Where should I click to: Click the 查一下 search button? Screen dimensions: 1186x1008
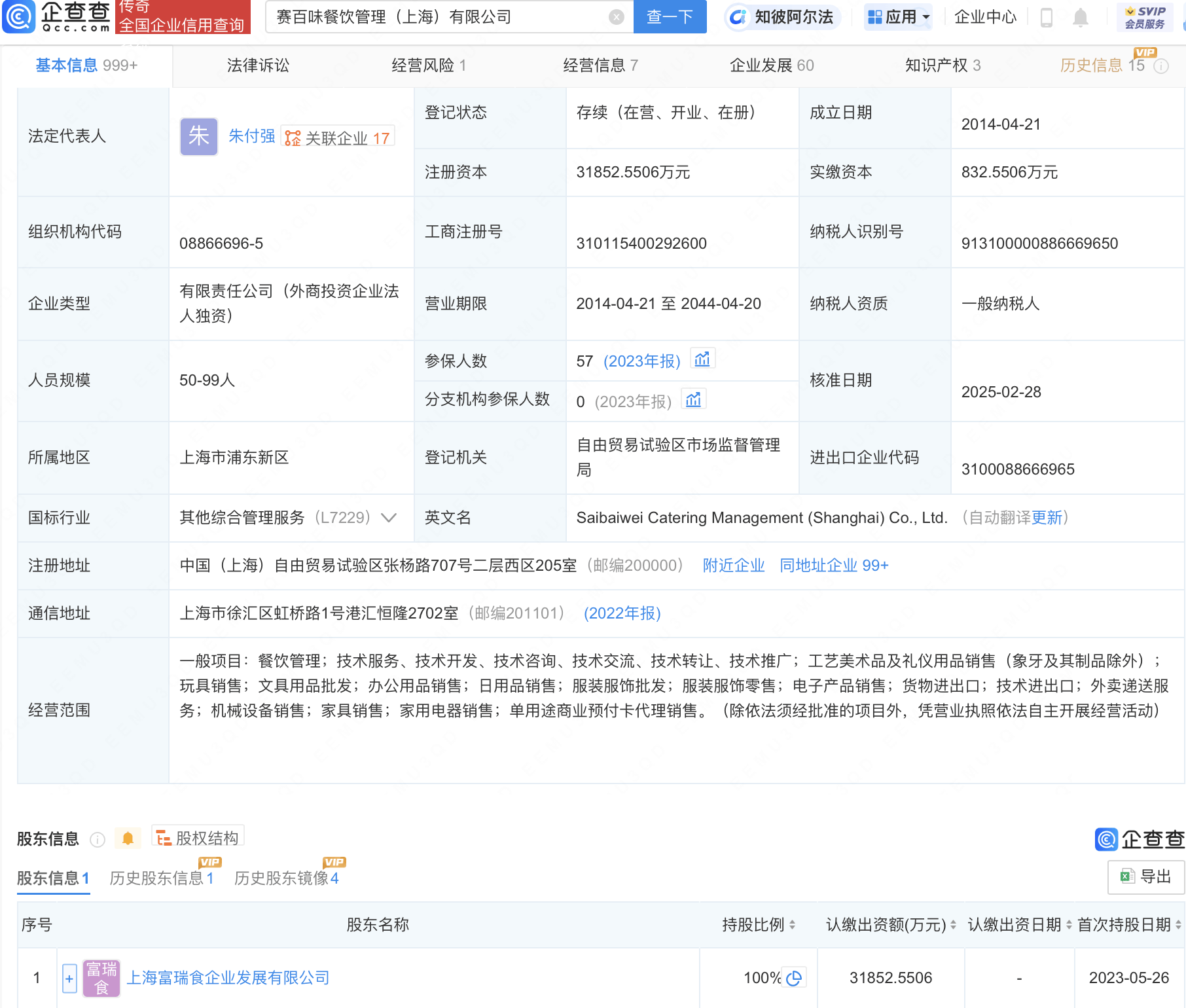pos(670,17)
